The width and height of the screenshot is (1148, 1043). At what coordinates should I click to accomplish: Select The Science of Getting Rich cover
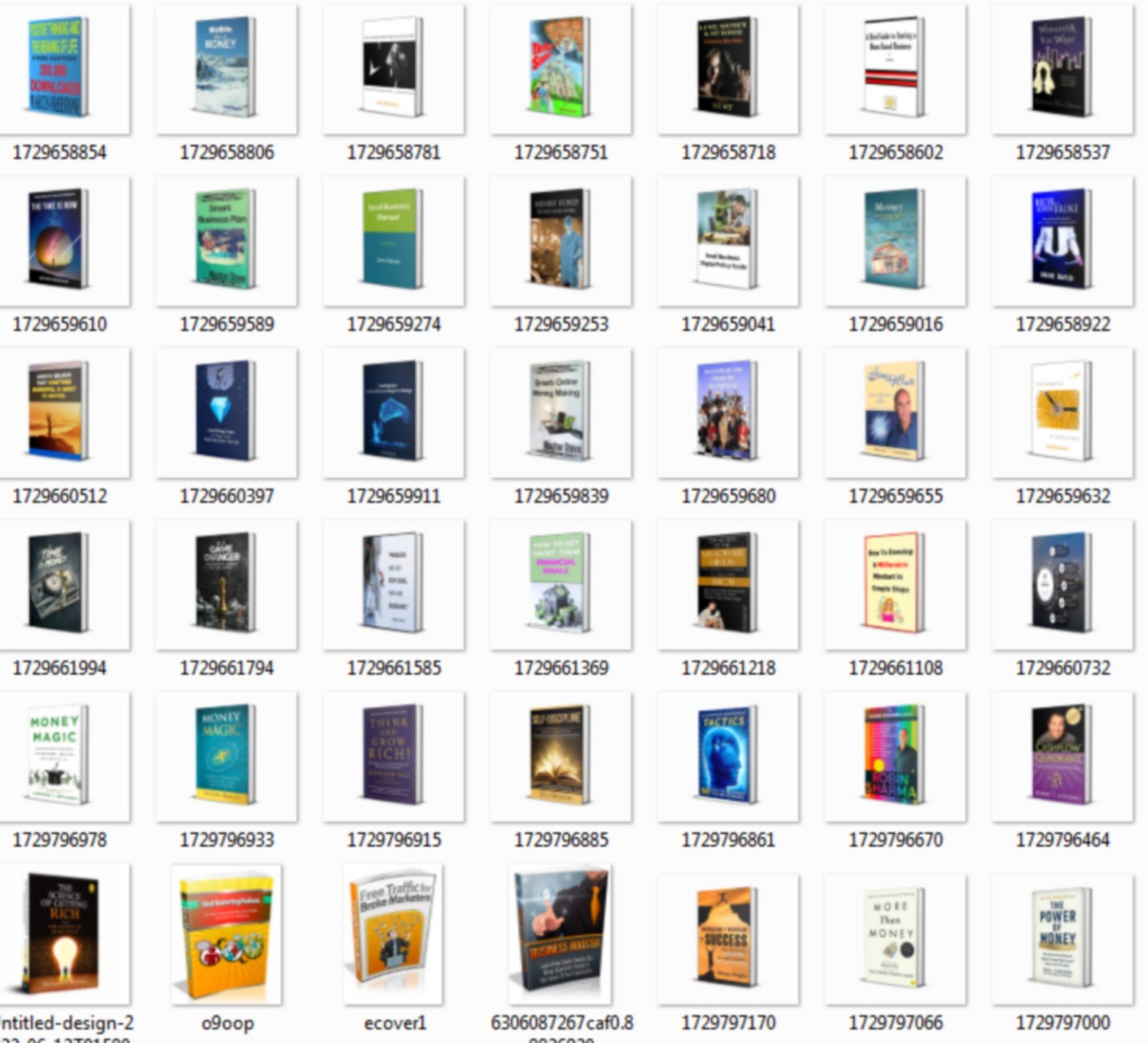point(61,934)
